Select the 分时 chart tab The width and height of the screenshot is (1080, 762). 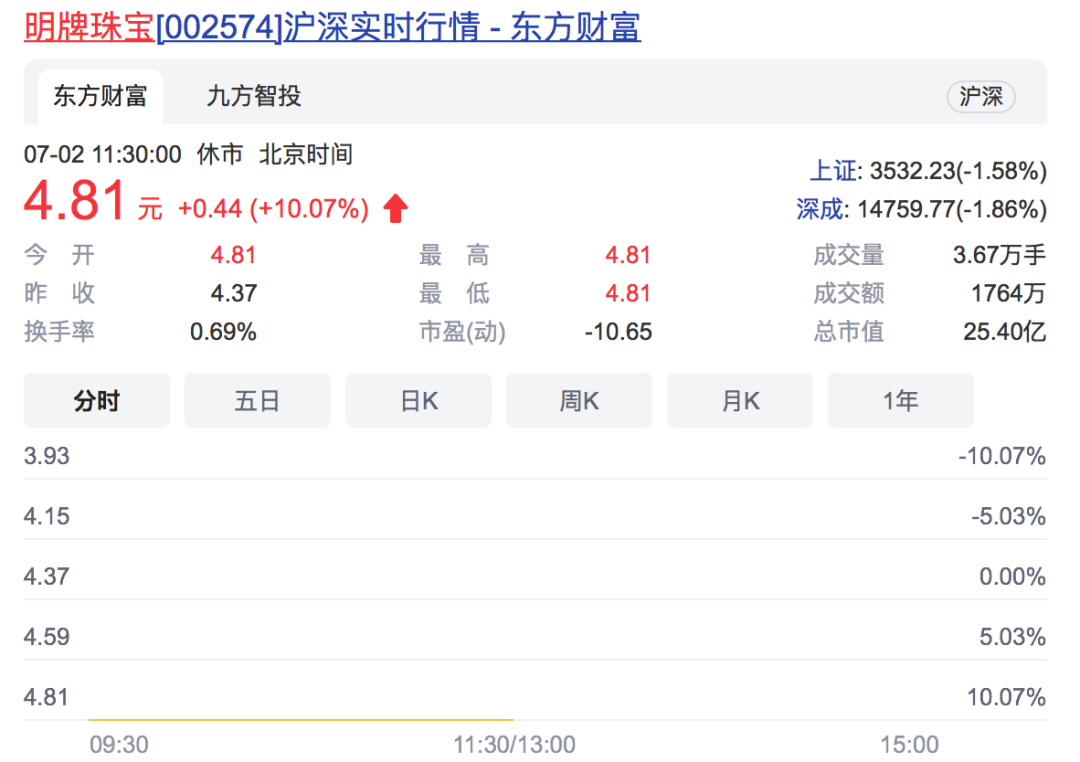(x=96, y=400)
